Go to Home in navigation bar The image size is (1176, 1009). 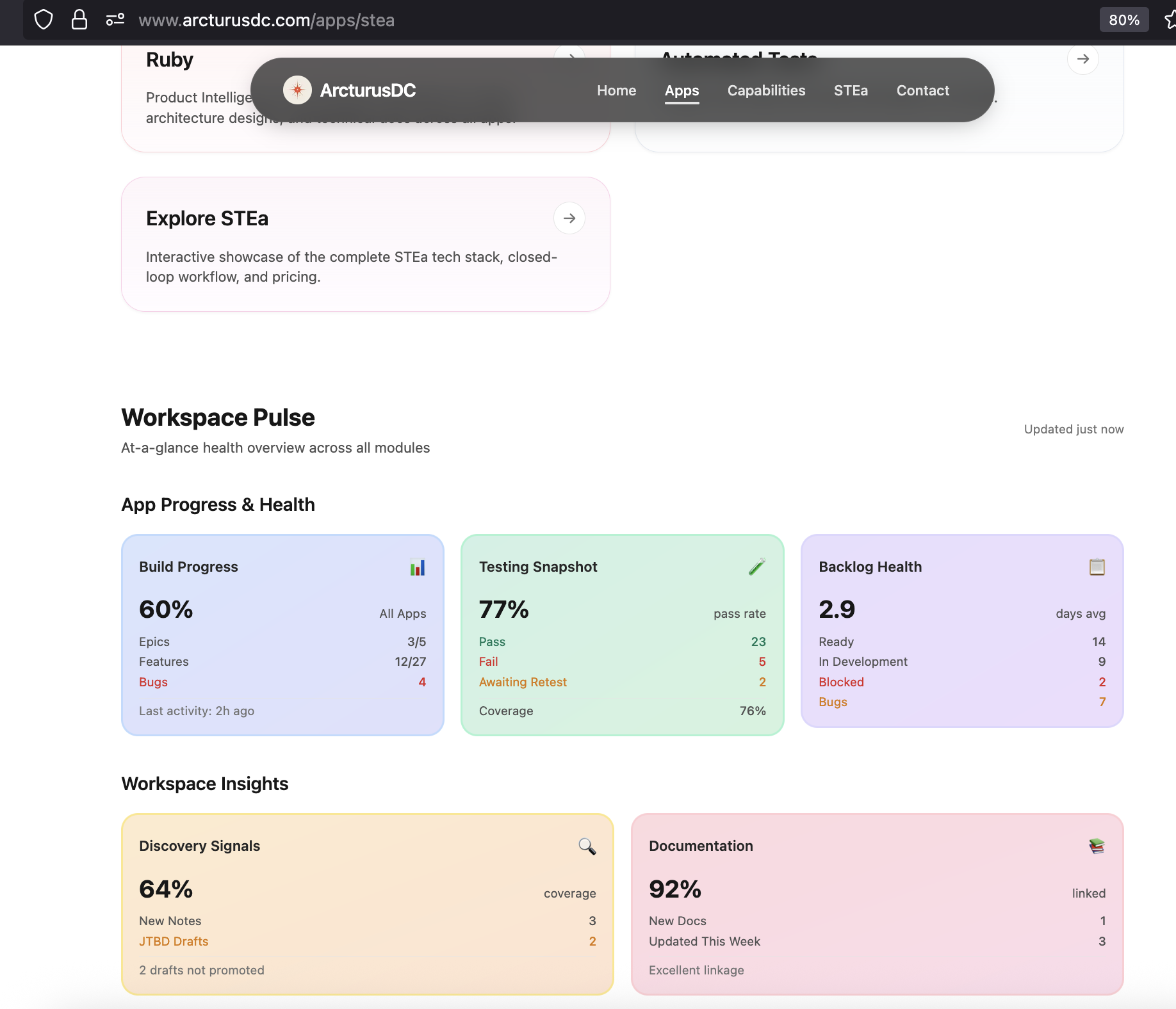(616, 90)
